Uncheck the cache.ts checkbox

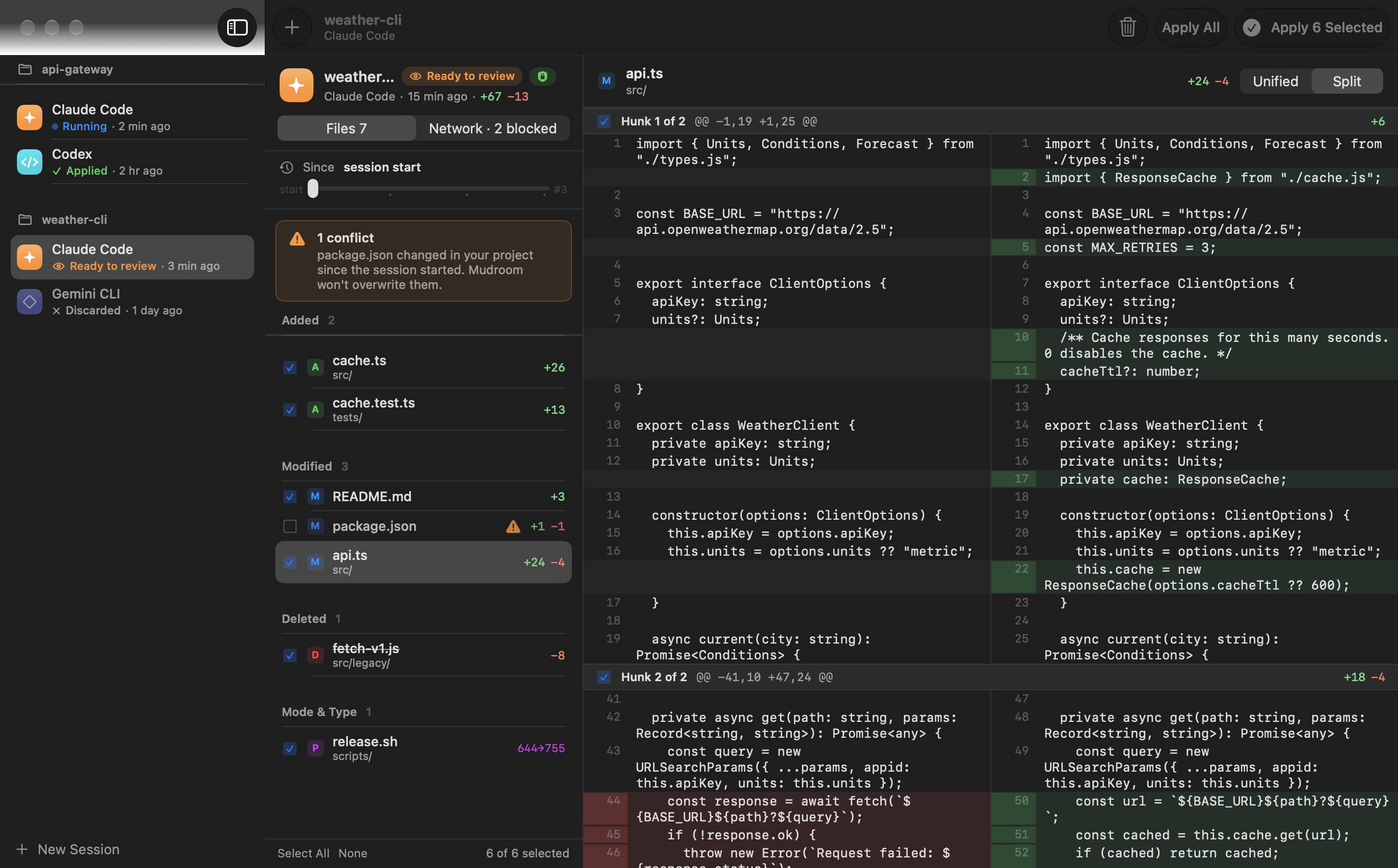coord(290,367)
